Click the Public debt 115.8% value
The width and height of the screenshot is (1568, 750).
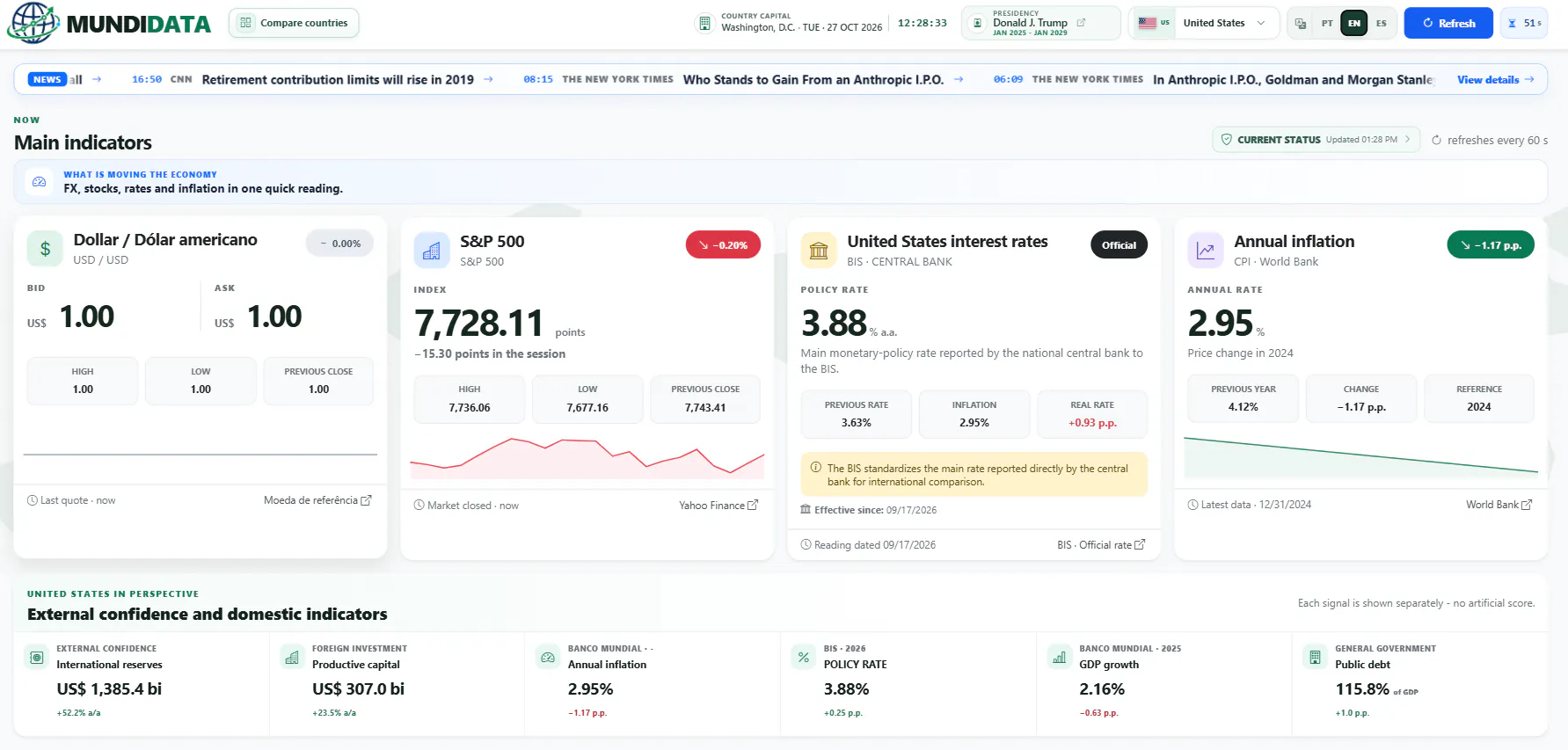pos(1363,689)
